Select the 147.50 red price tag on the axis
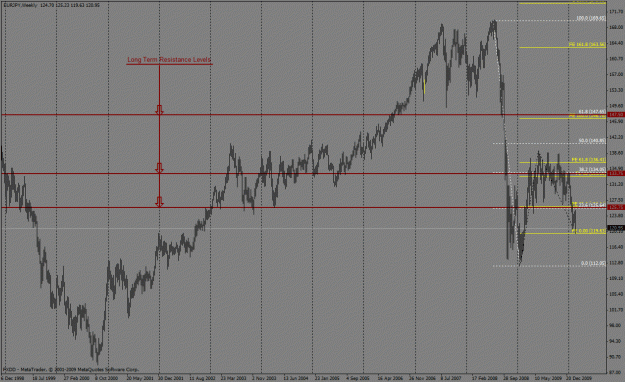 616,115
